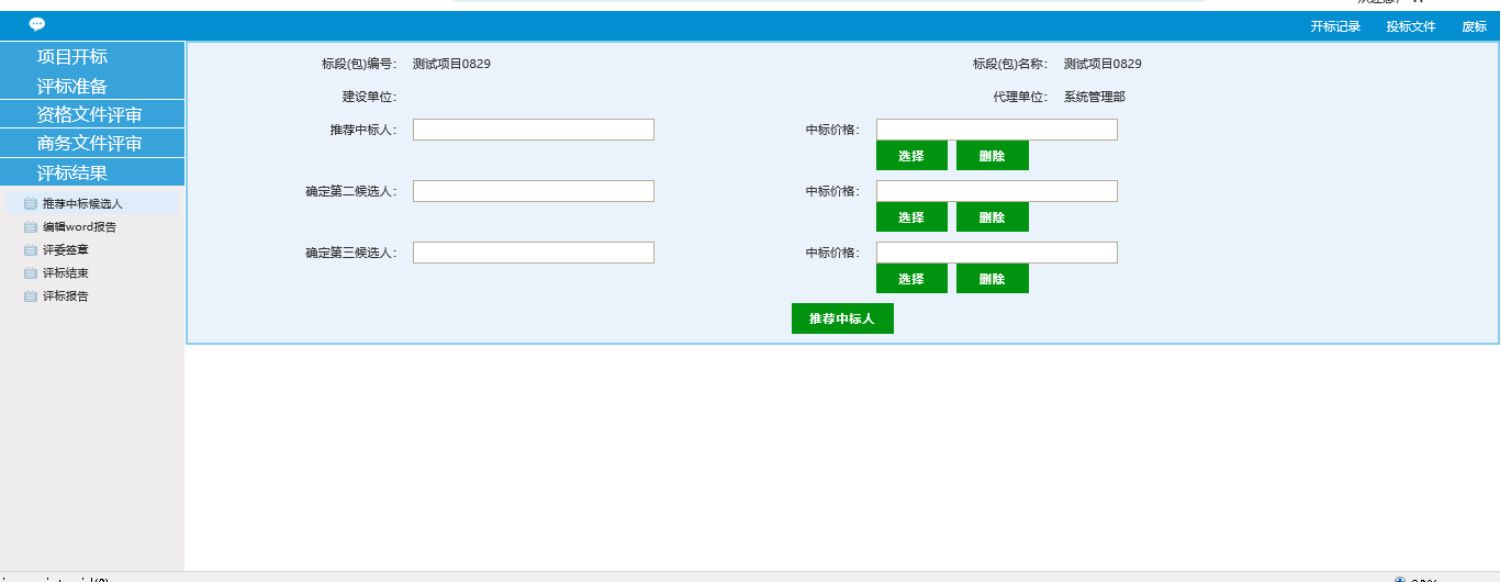This screenshot has height=582, width=1501.
Task: Collapse the 评标结果 sidebar section
Action: point(72,173)
